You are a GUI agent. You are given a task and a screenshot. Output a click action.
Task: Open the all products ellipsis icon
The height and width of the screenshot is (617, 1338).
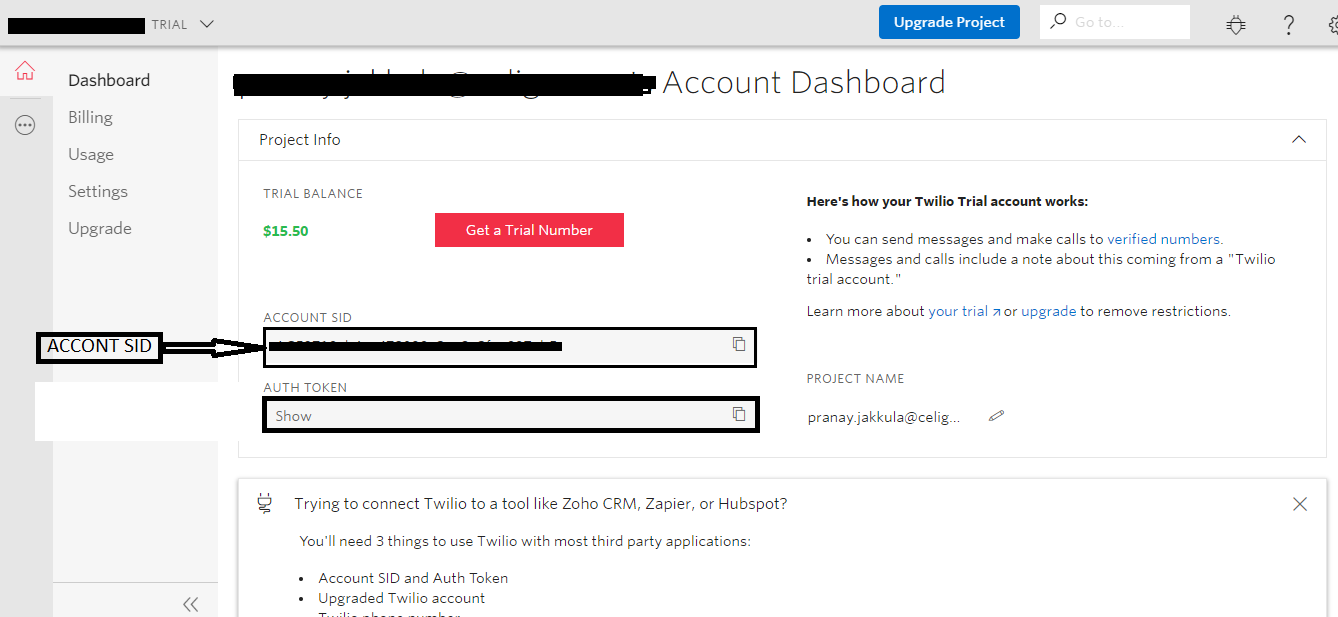[25, 125]
